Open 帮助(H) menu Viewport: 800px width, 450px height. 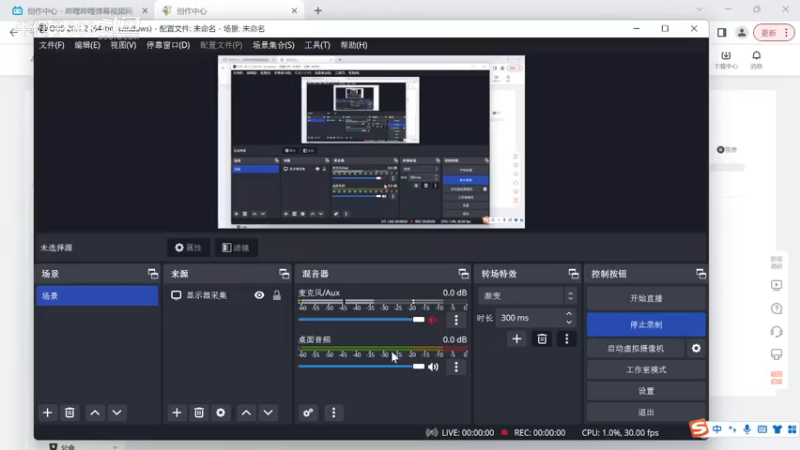click(354, 45)
